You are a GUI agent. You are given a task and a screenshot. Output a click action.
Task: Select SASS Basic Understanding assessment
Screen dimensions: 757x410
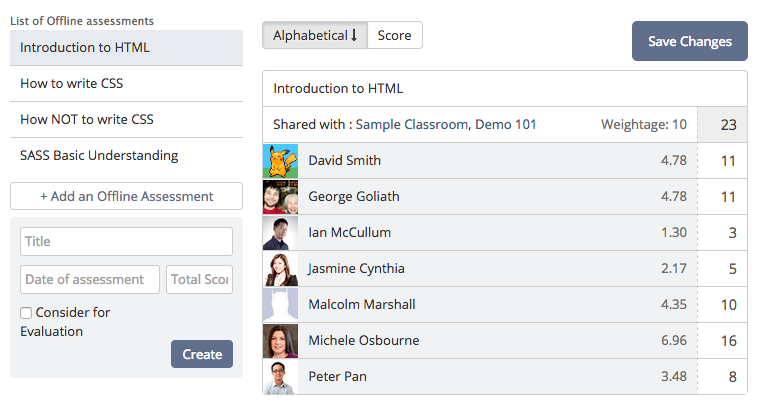pos(126,156)
